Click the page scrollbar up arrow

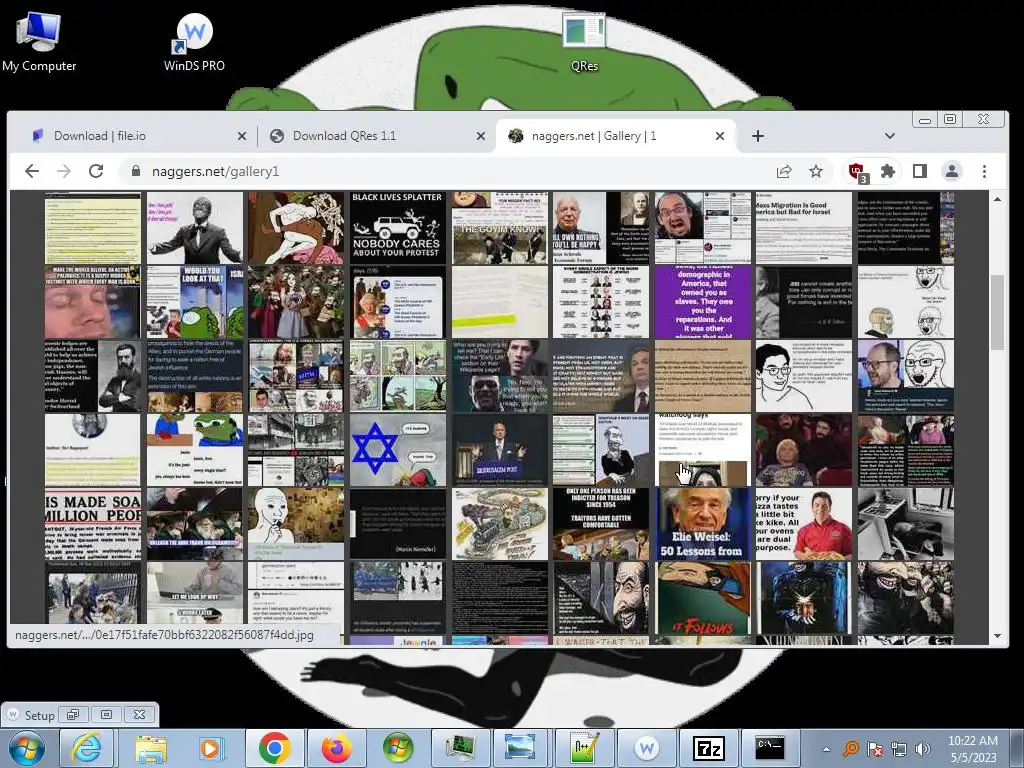click(x=997, y=199)
